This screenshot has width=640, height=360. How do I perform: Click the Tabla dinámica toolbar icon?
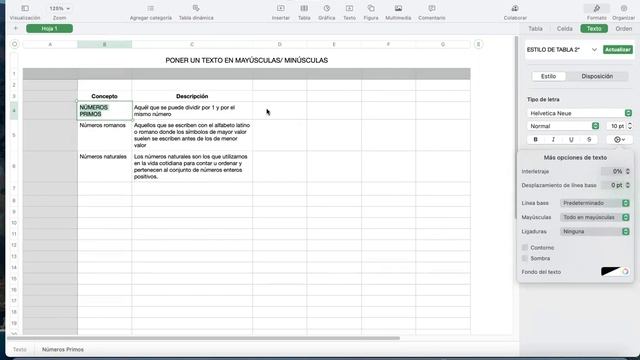click(x=196, y=9)
